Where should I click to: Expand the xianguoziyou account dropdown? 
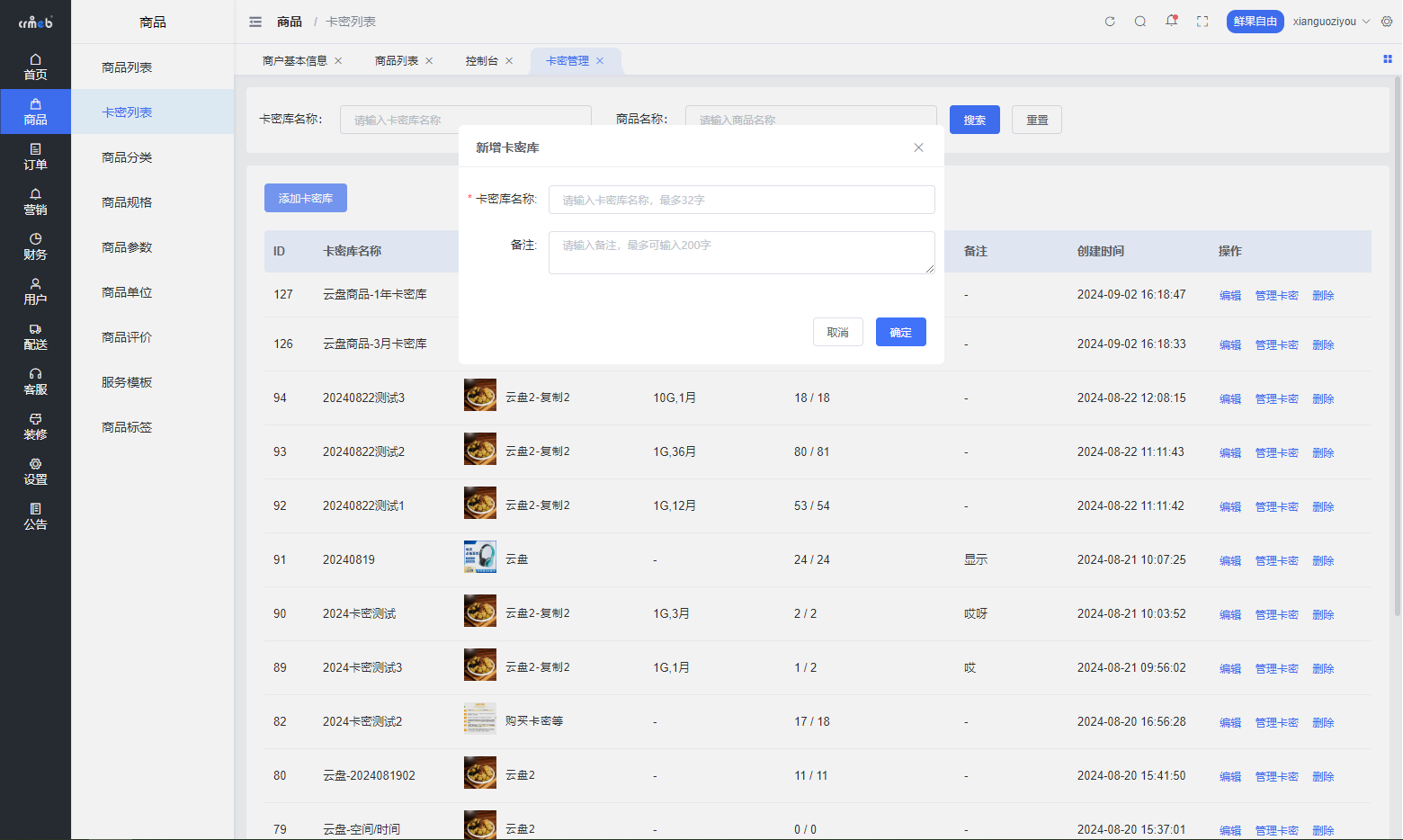tap(1331, 22)
